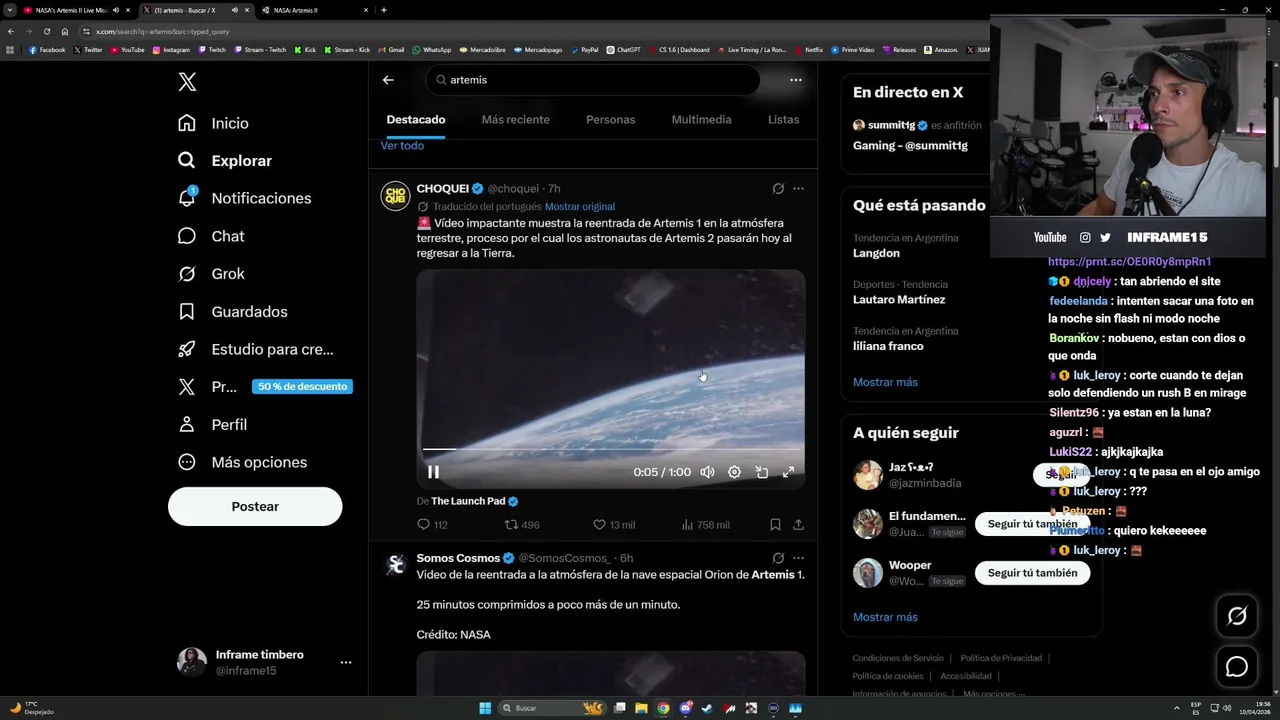
Task: Open video settings gear
Action: 734,472
